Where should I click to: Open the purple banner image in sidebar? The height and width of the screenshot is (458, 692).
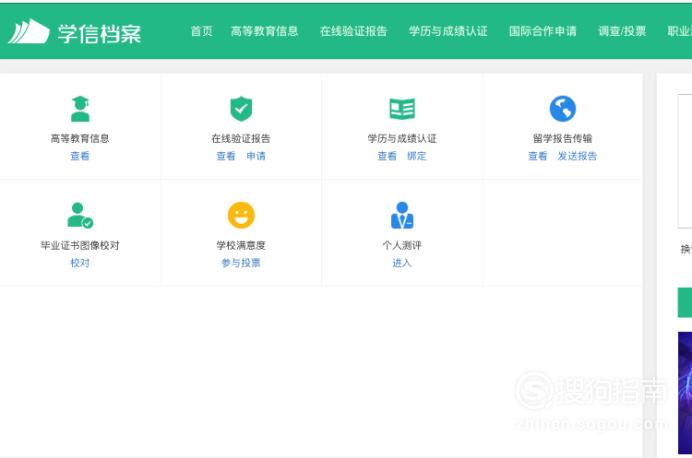point(685,393)
